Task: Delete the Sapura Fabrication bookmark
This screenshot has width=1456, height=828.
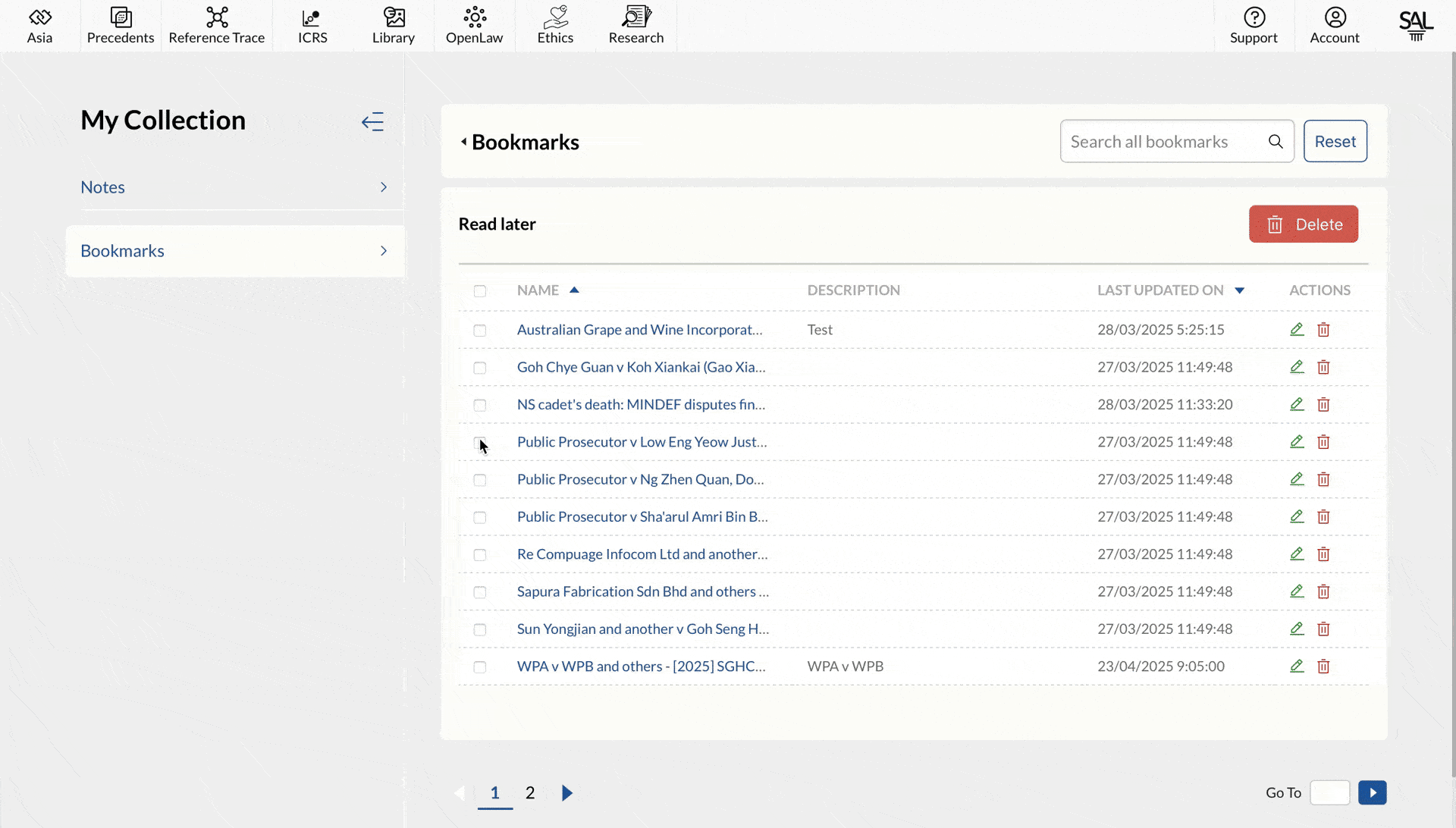Action: tap(1323, 591)
